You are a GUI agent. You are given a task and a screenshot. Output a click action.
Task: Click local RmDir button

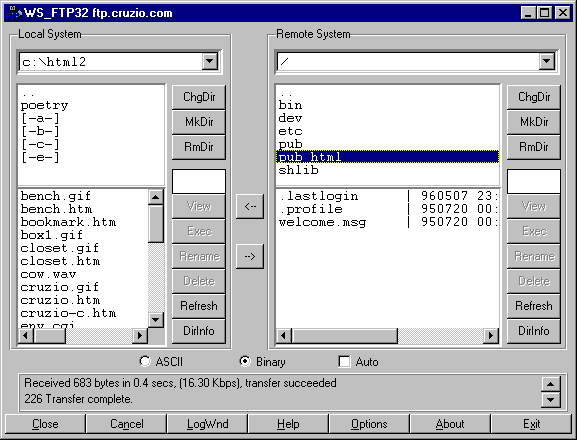pyautogui.click(x=199, y=147)
